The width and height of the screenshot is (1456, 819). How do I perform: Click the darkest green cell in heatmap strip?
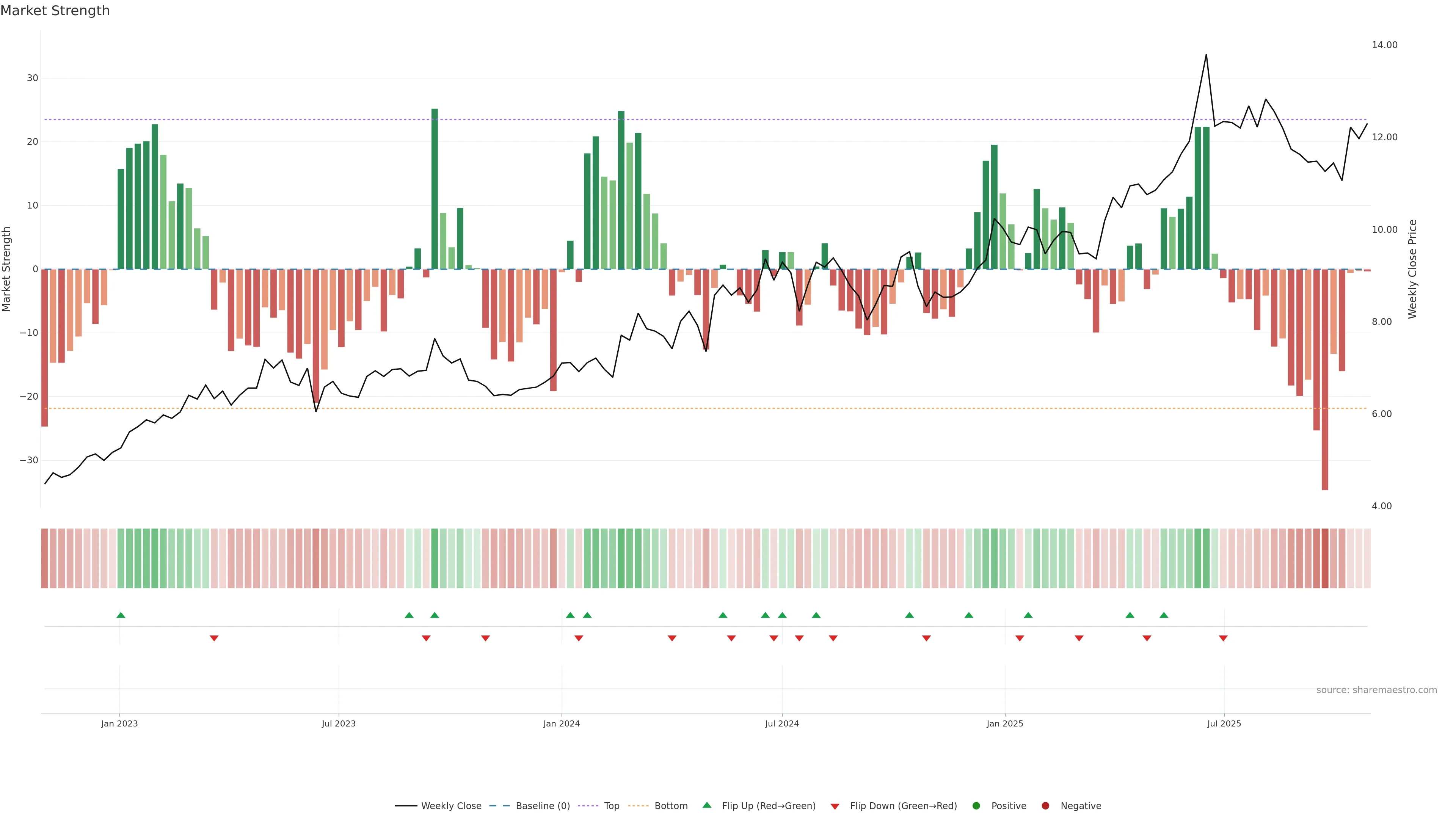[434, 559]
